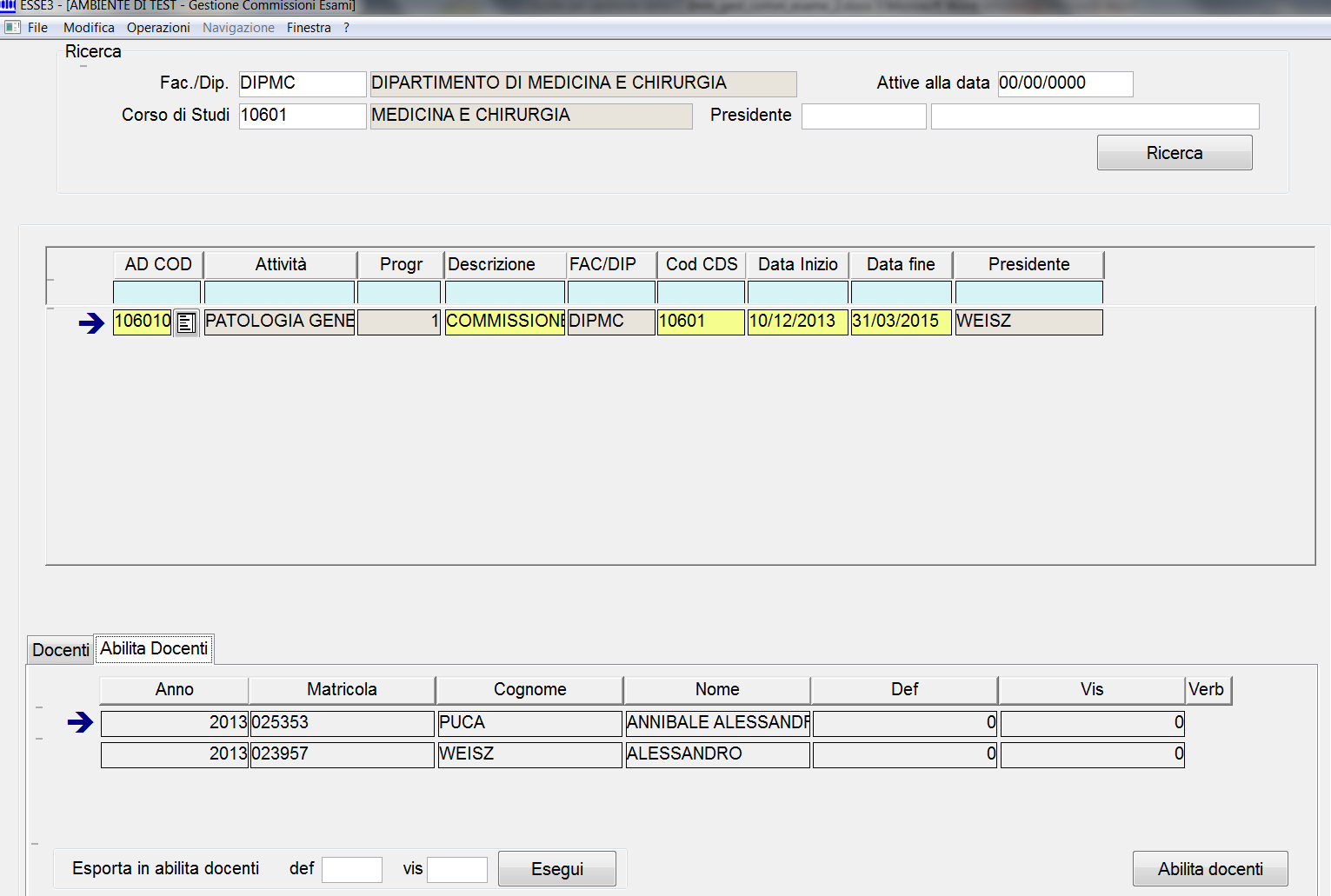This screenshot has width=1331, height=896.
Task: Click the 10/12/2013 start date cell
Action: pyautogui.click(x=798, y=322)
